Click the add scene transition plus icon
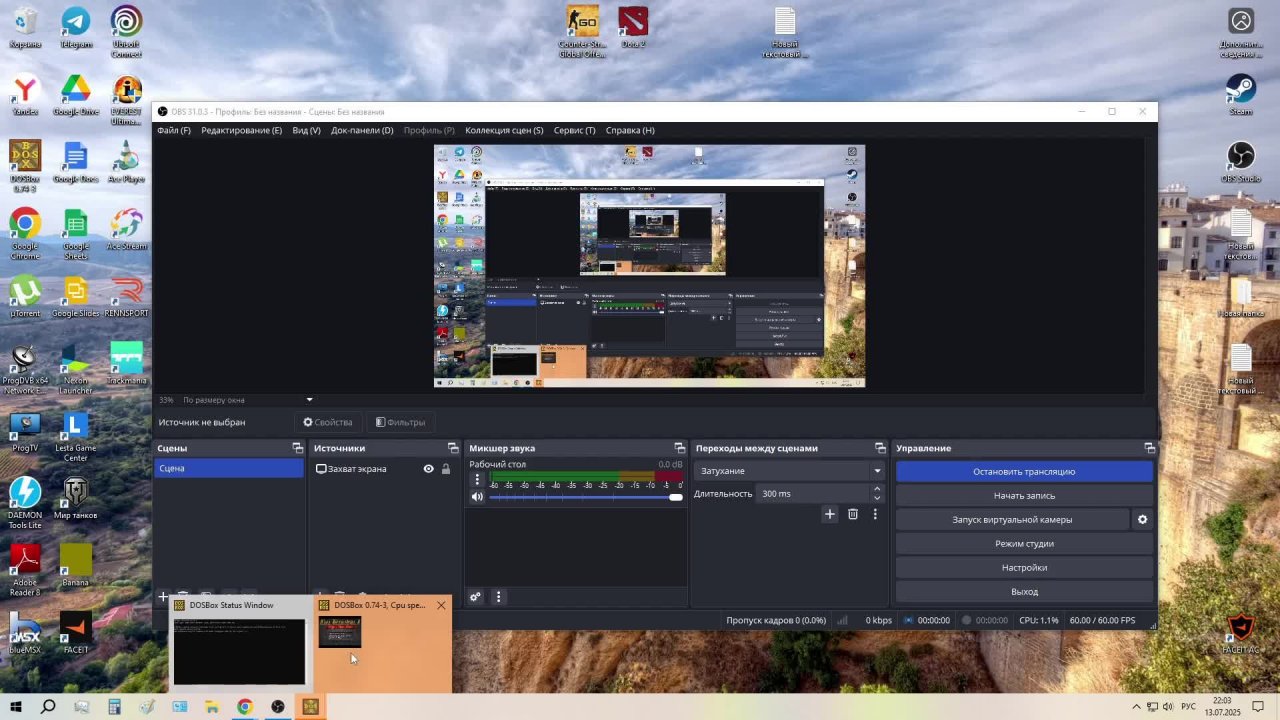The width and height of the screenshot is (1280, 720). (x=829, y=514)
